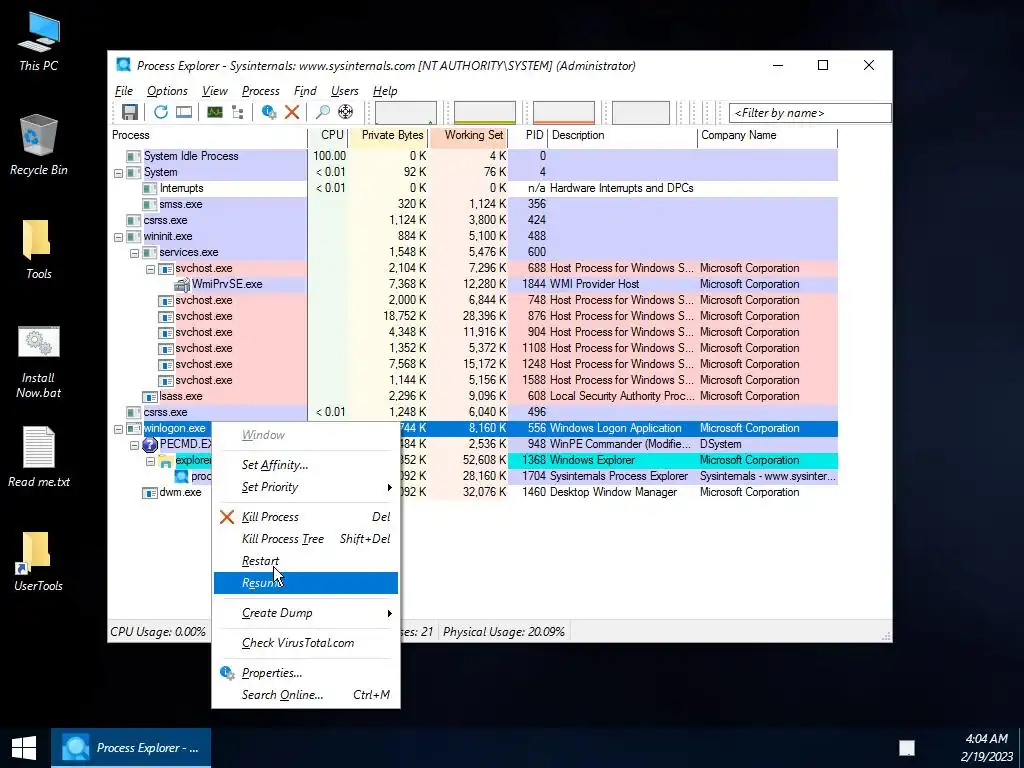Collapse the System process tree node

[x=118, y=173]
